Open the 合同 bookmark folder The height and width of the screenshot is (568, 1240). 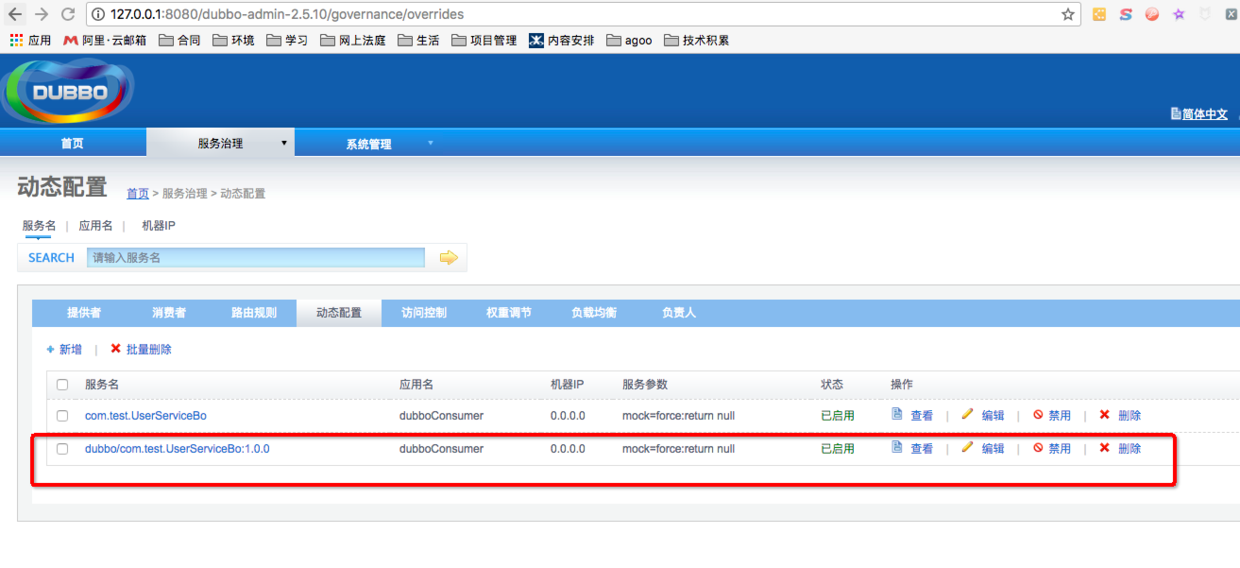click(x=180, y=40)
